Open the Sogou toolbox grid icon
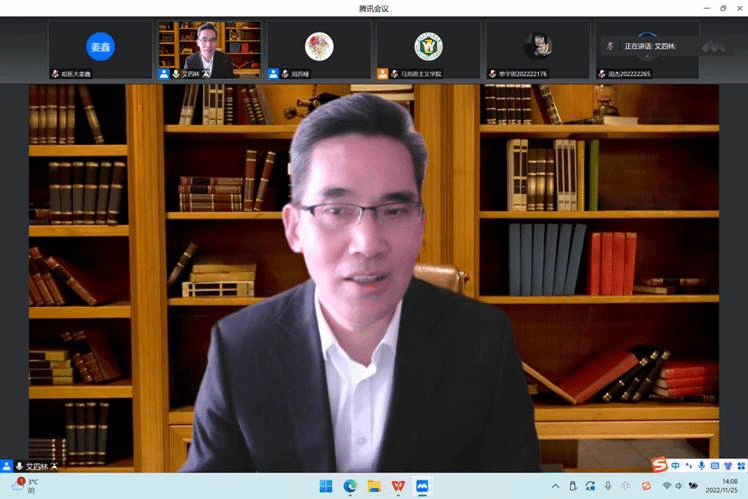 point(739,466)
